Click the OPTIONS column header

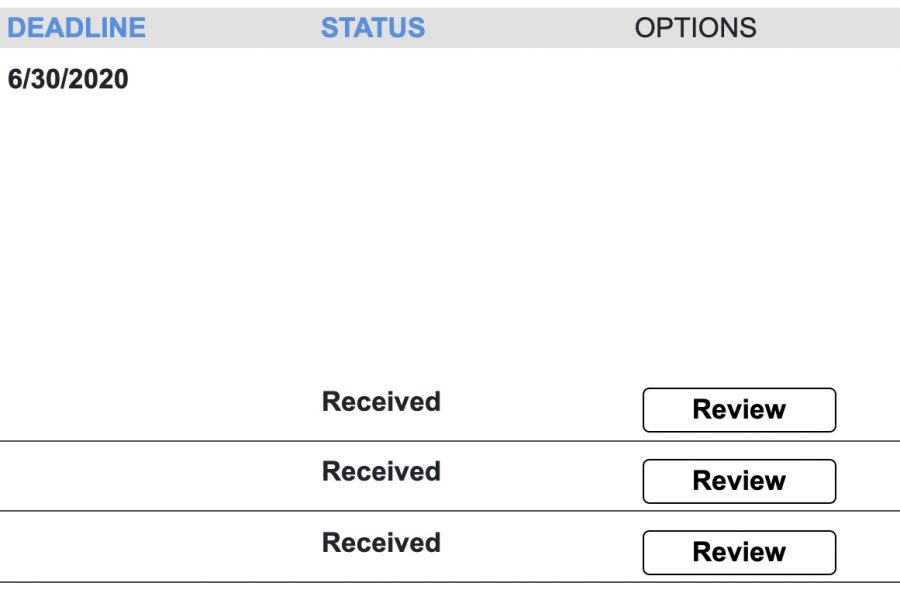[696, 28]
